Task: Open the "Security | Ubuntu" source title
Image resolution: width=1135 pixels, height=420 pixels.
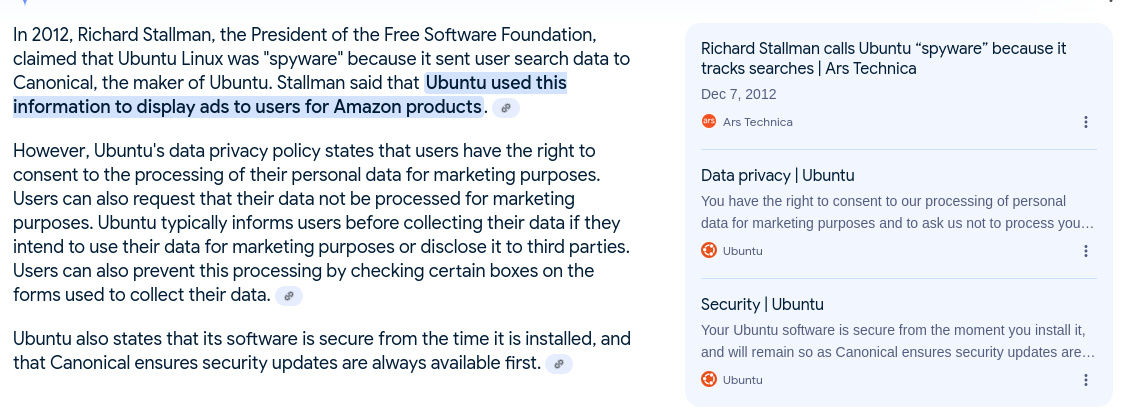Action: (762, 304)
